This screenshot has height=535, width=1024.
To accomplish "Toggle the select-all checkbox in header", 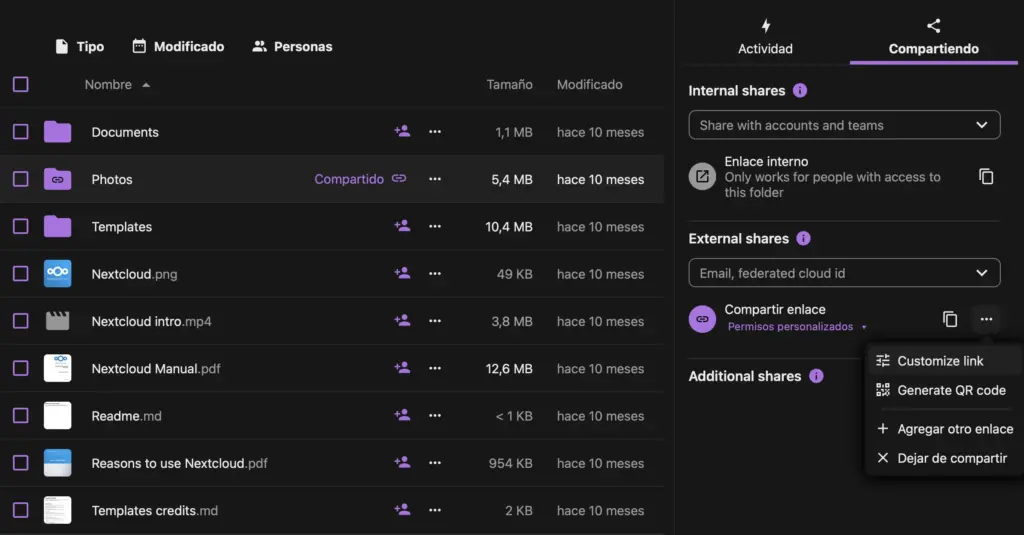I will [21, 85].
